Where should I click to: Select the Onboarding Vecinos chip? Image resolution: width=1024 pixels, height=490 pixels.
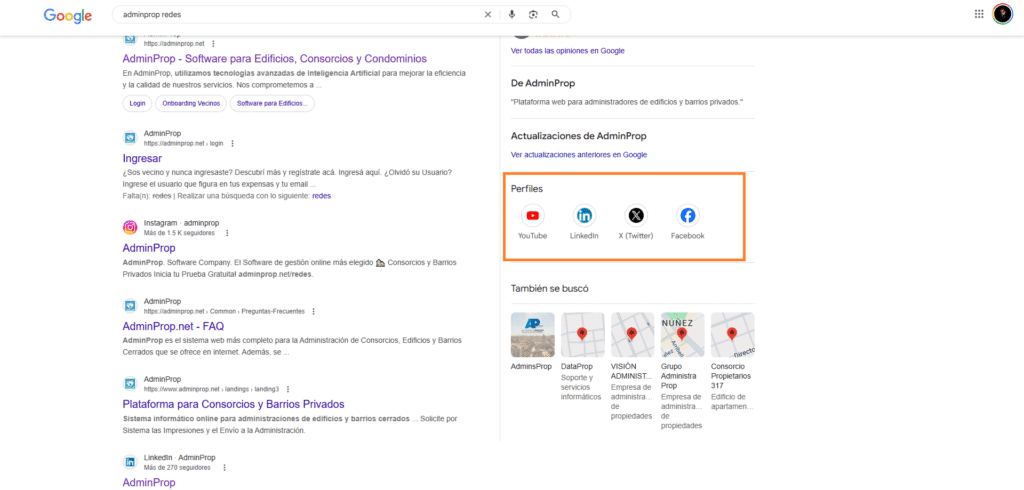[190, 103]
